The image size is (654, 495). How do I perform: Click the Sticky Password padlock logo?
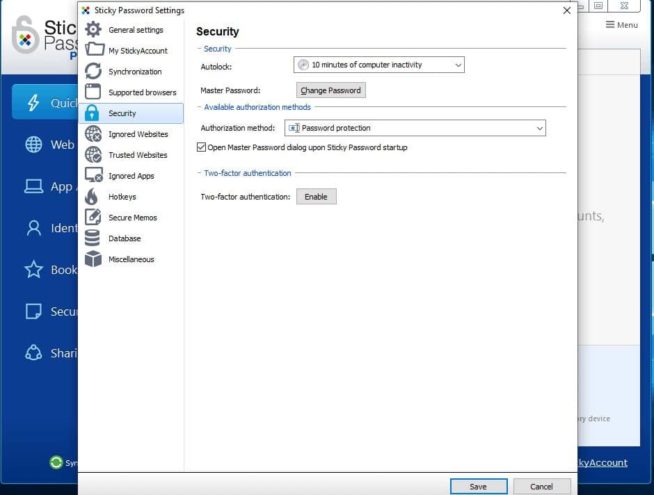25,35
